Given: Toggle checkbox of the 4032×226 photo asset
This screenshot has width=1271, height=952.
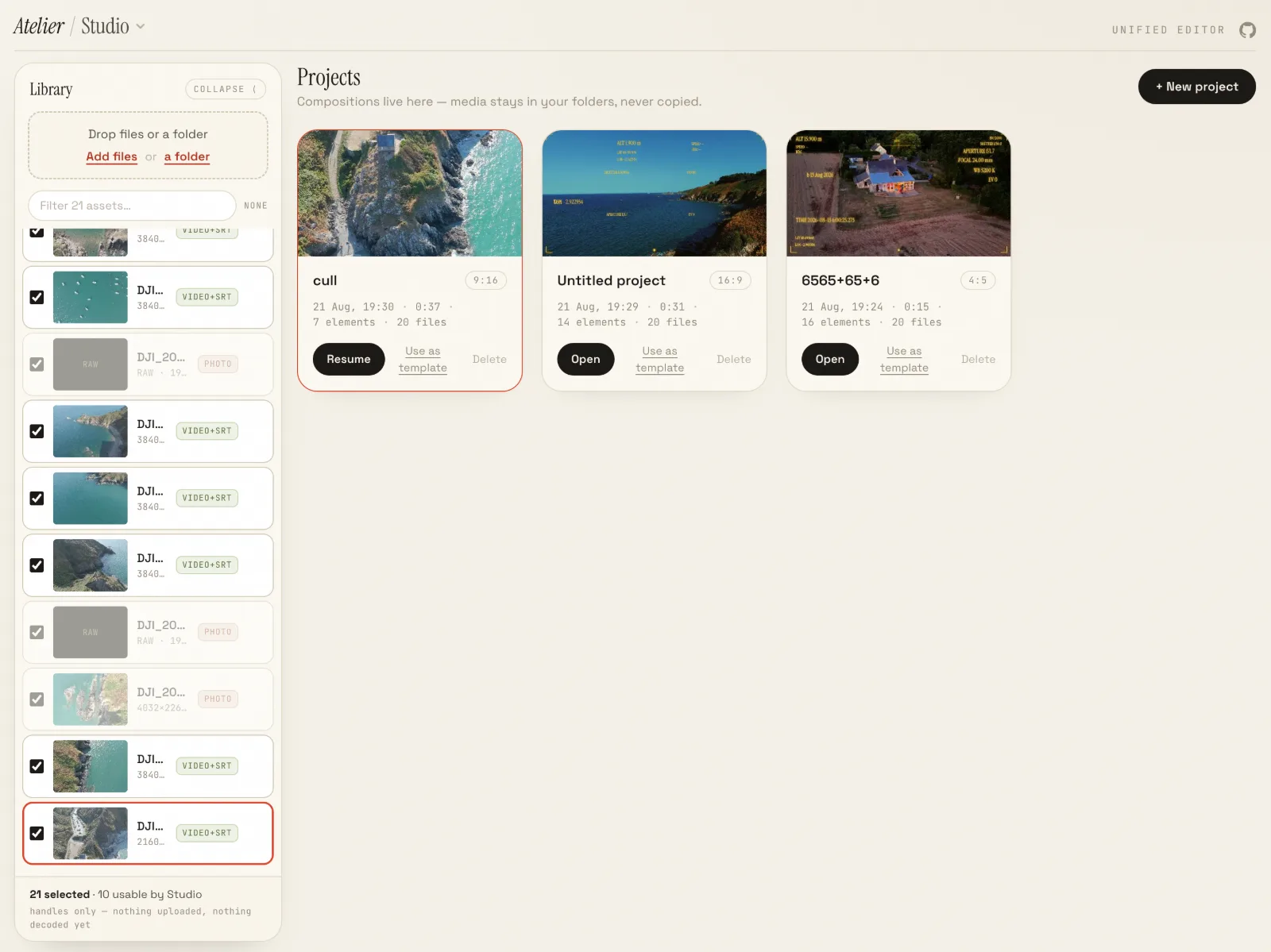Looking at the screenshot, I should (x=37, y=700).
